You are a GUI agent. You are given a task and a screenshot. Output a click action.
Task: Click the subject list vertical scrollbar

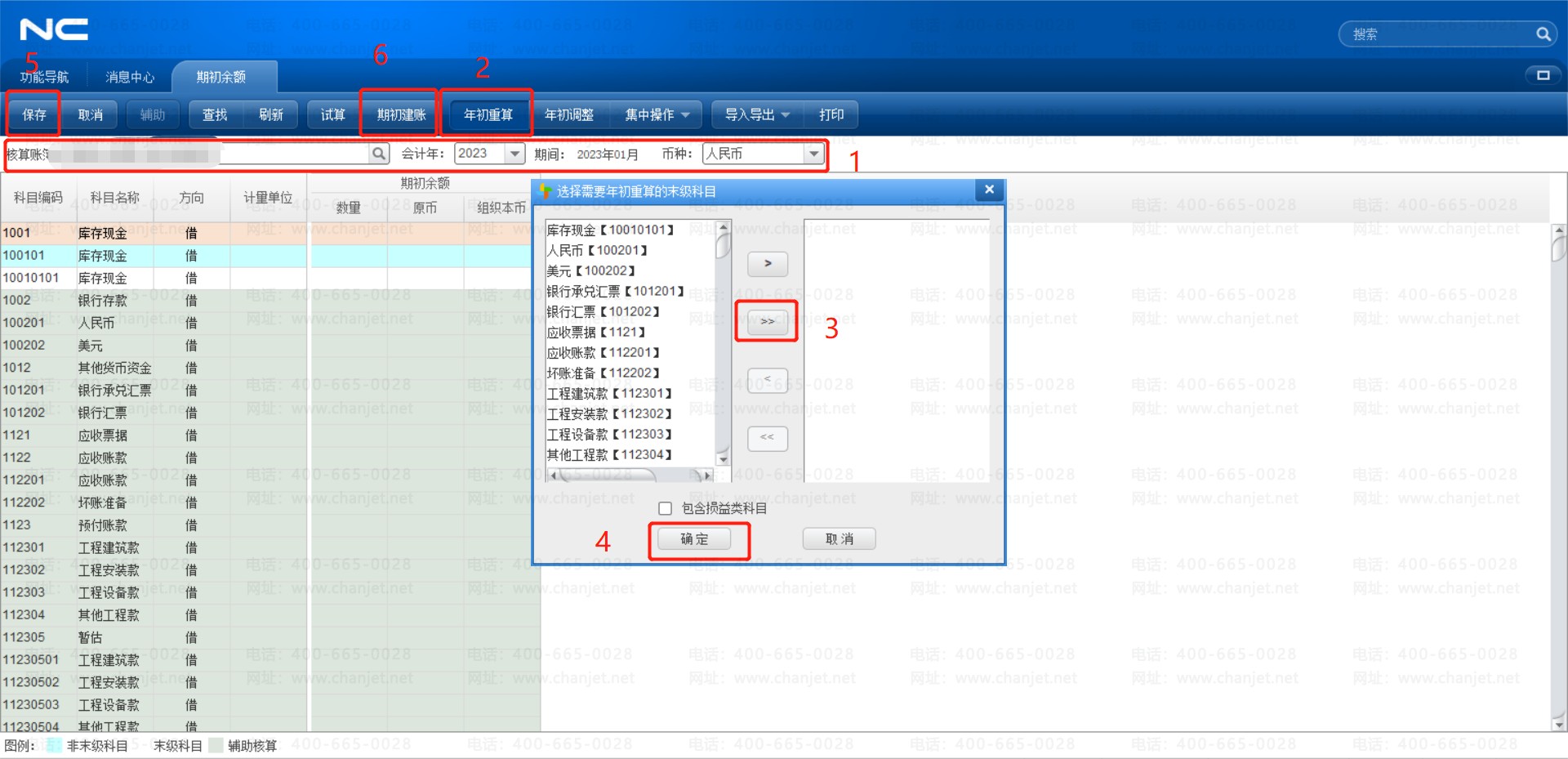(723, 343)
